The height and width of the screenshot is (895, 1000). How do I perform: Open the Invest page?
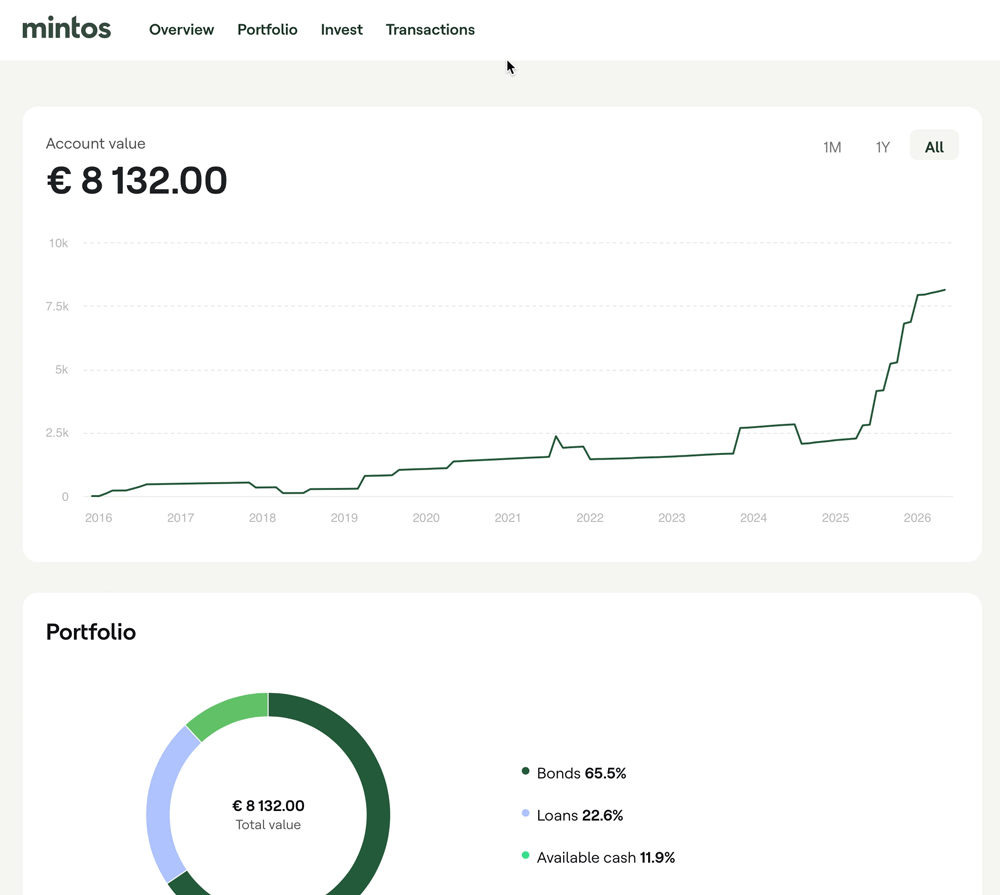click(341, 30)
